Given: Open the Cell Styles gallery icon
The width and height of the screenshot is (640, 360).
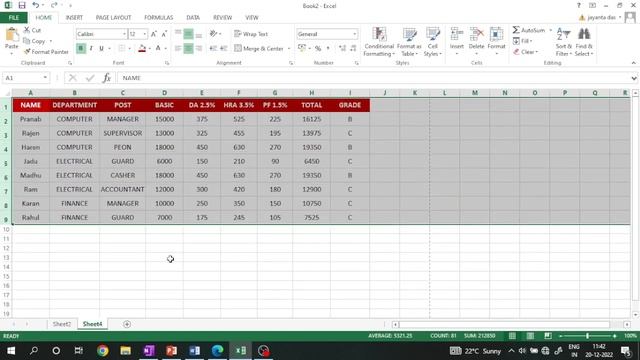Looking at the screenshot, I should [x=433, y=34].
